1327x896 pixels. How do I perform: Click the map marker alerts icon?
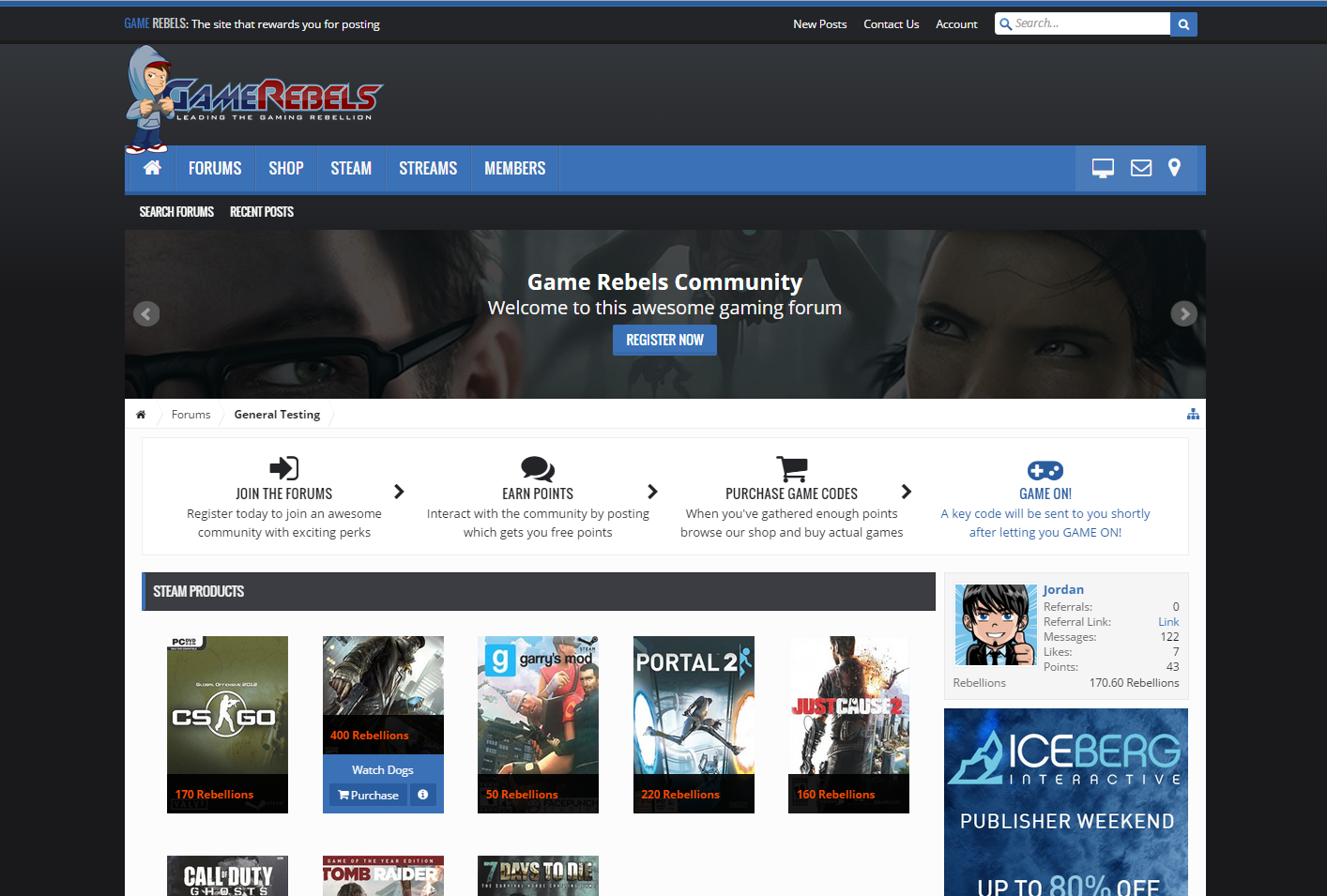[x=1174, y=168]
